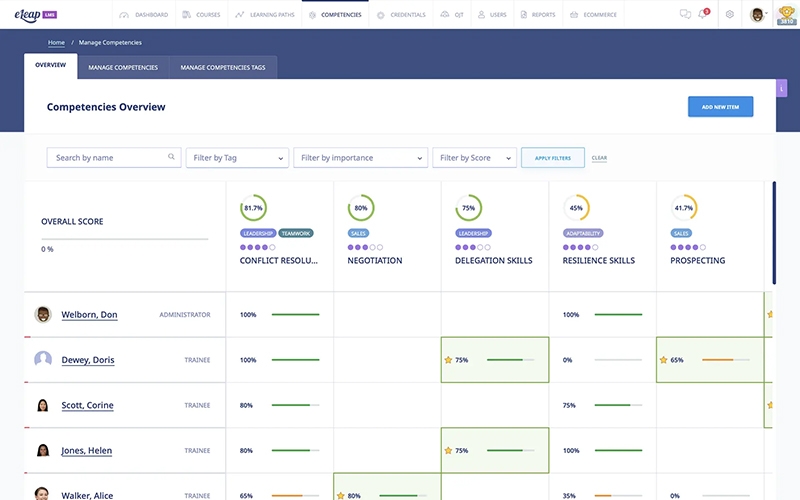Image resolution: width=800 pixels, height=500 pixels.
Task: Open the settings gear icon
Action: point(730,15)
